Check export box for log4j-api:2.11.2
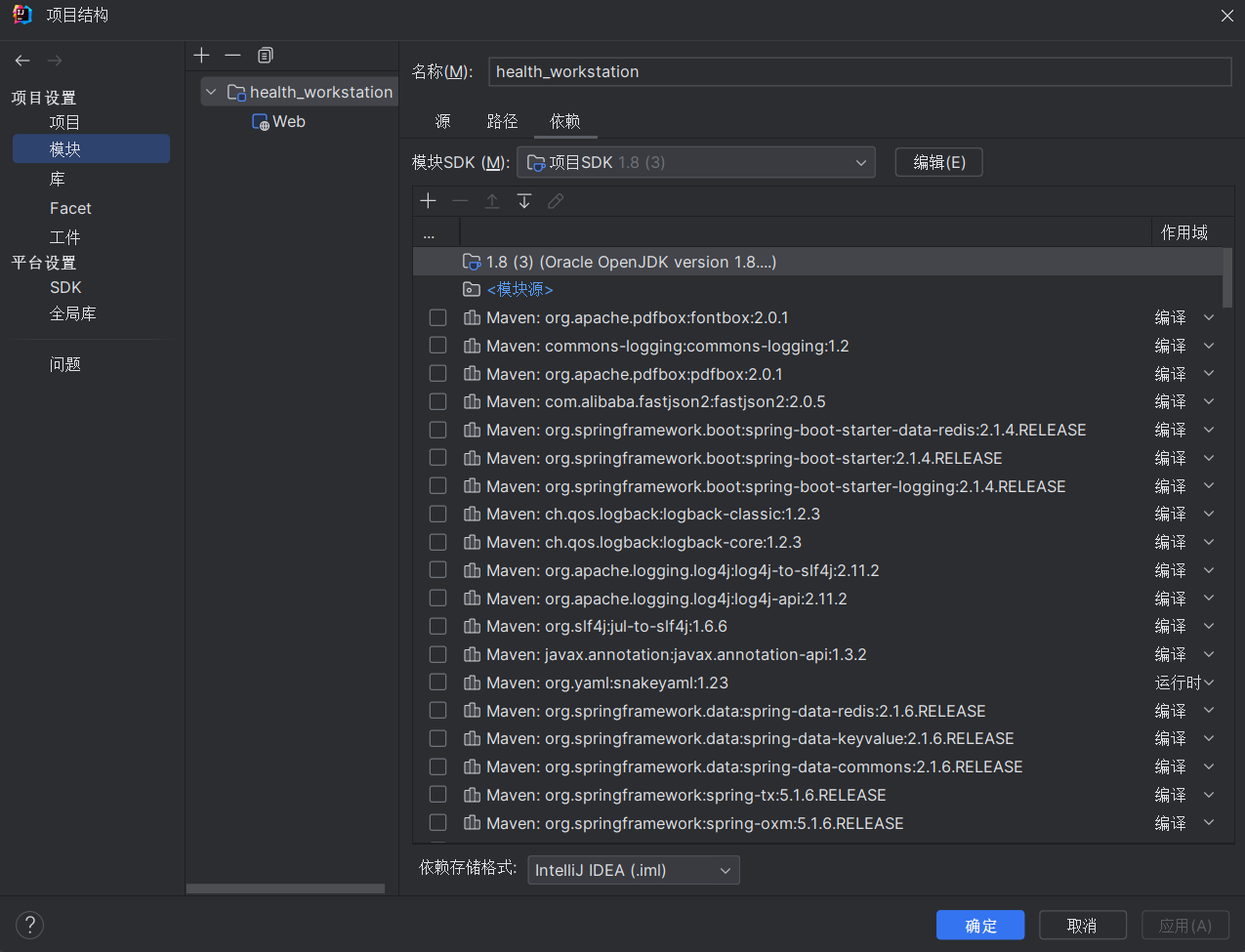The width and height of the screenshot is (1245, 952). pyautogui.click(x=438, y=599)
